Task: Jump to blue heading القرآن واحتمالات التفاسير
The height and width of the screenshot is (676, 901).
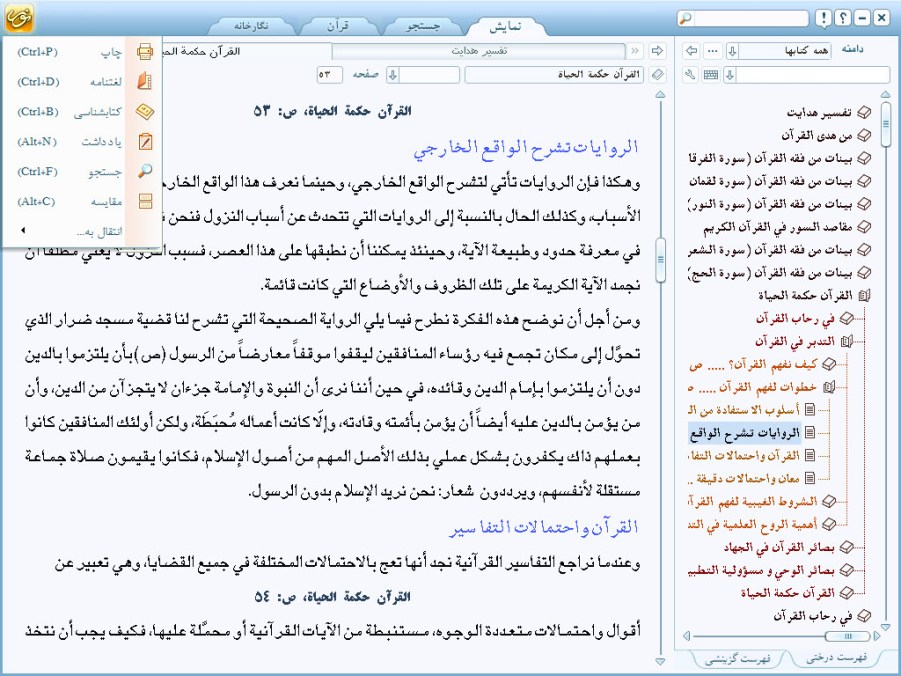Action: [x=544, y=527]
